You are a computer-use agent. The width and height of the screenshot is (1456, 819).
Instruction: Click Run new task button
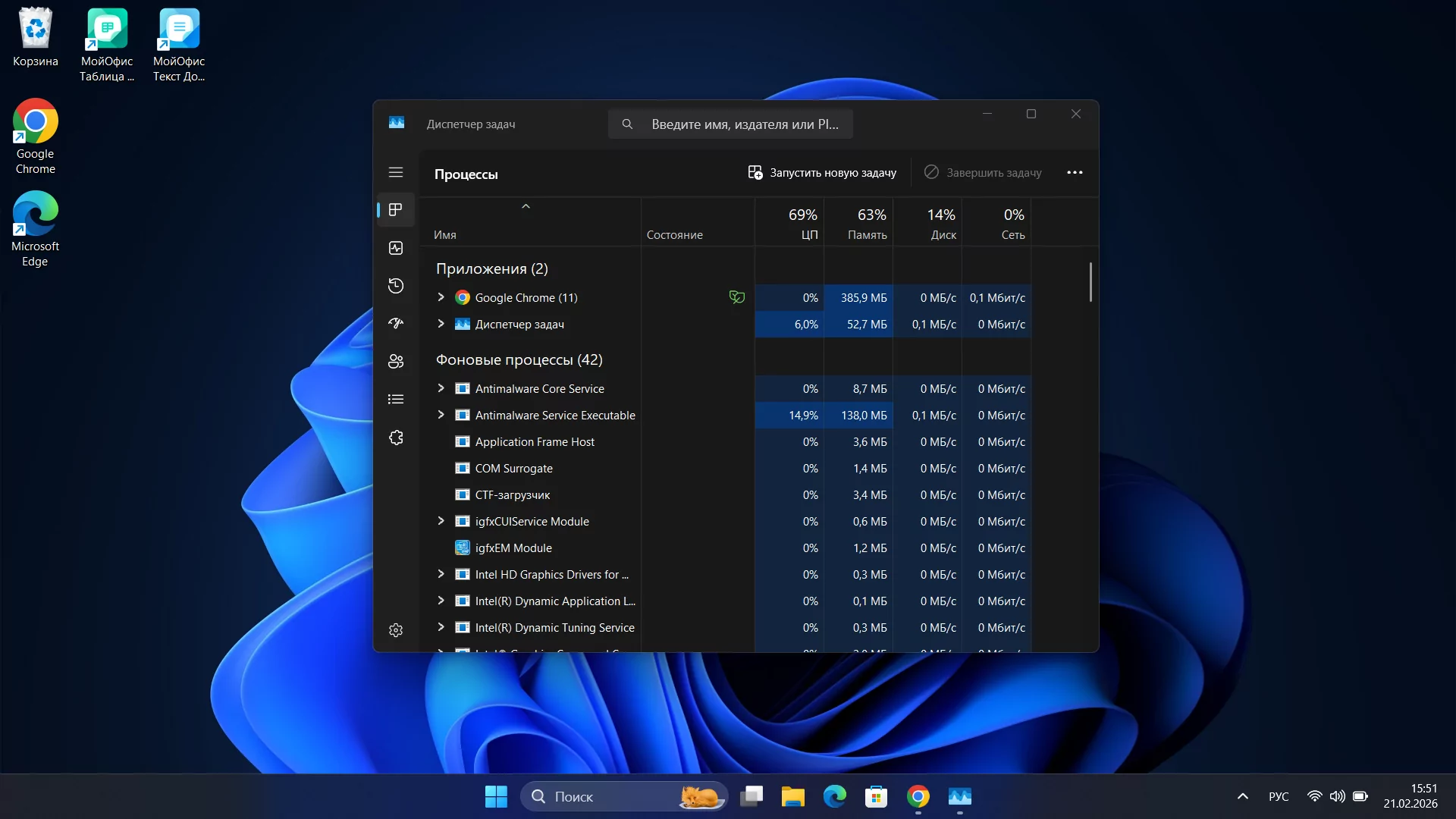pos(822,173)
